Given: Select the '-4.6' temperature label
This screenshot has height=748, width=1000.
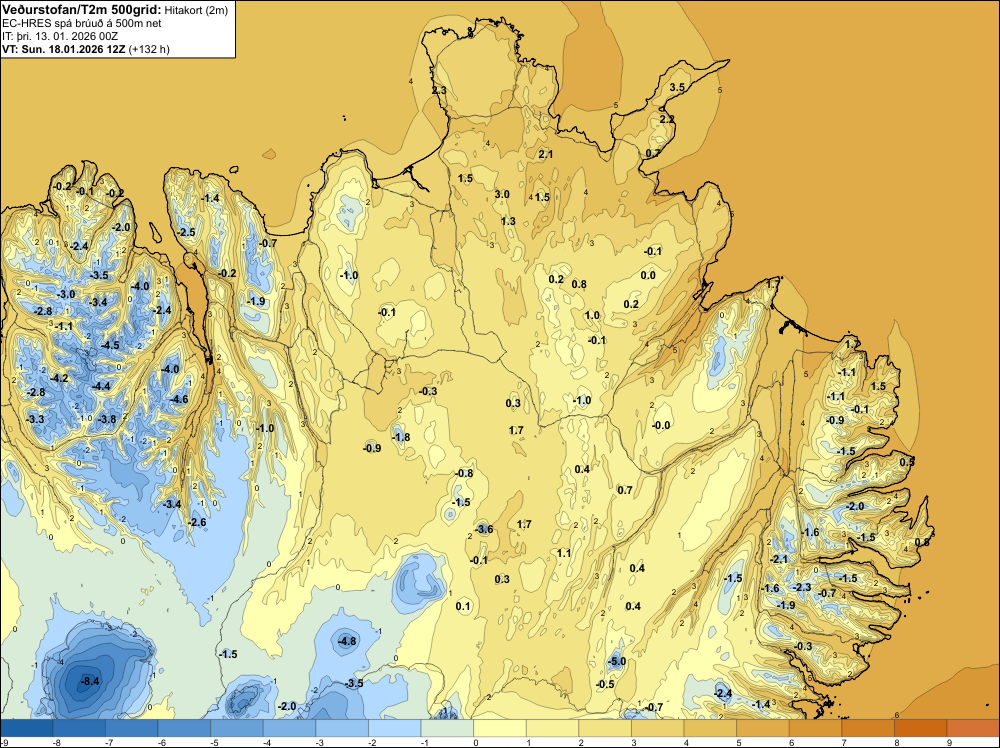Looking at the screenshot, I should pos(180,399).
